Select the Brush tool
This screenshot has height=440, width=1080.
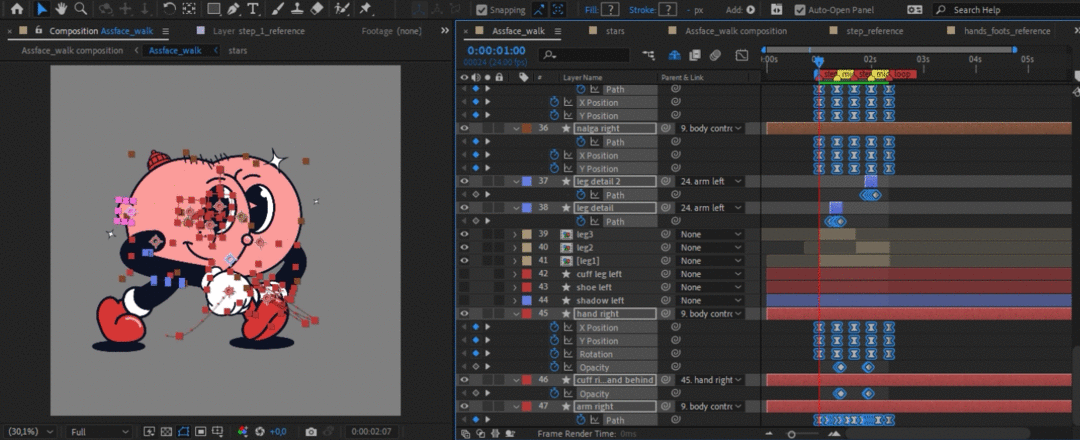[x=277, y=10]
